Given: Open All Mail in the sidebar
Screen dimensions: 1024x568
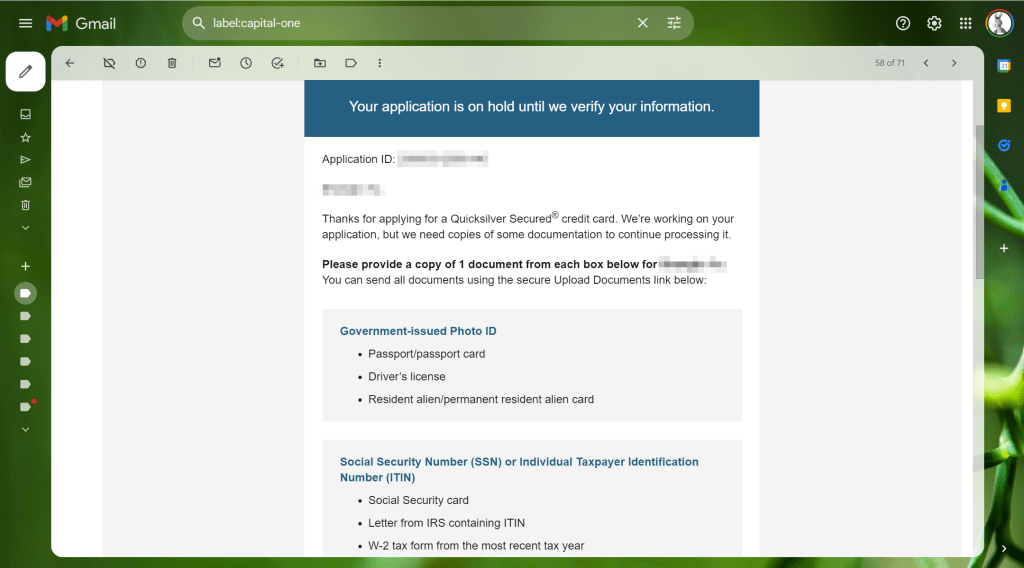Looking at the screenshot, I should (25, 182).
